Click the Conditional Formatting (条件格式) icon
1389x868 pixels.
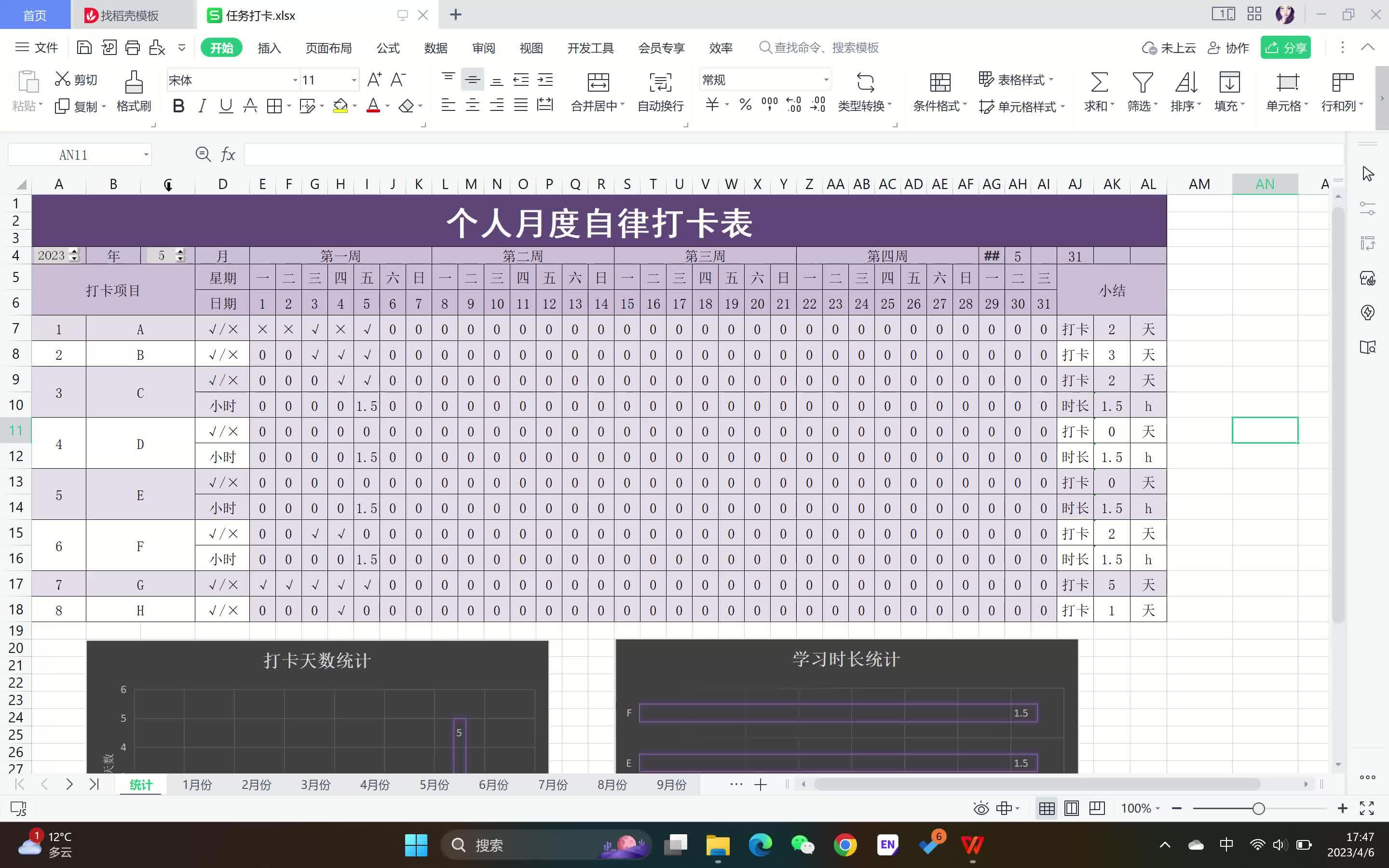940,82
